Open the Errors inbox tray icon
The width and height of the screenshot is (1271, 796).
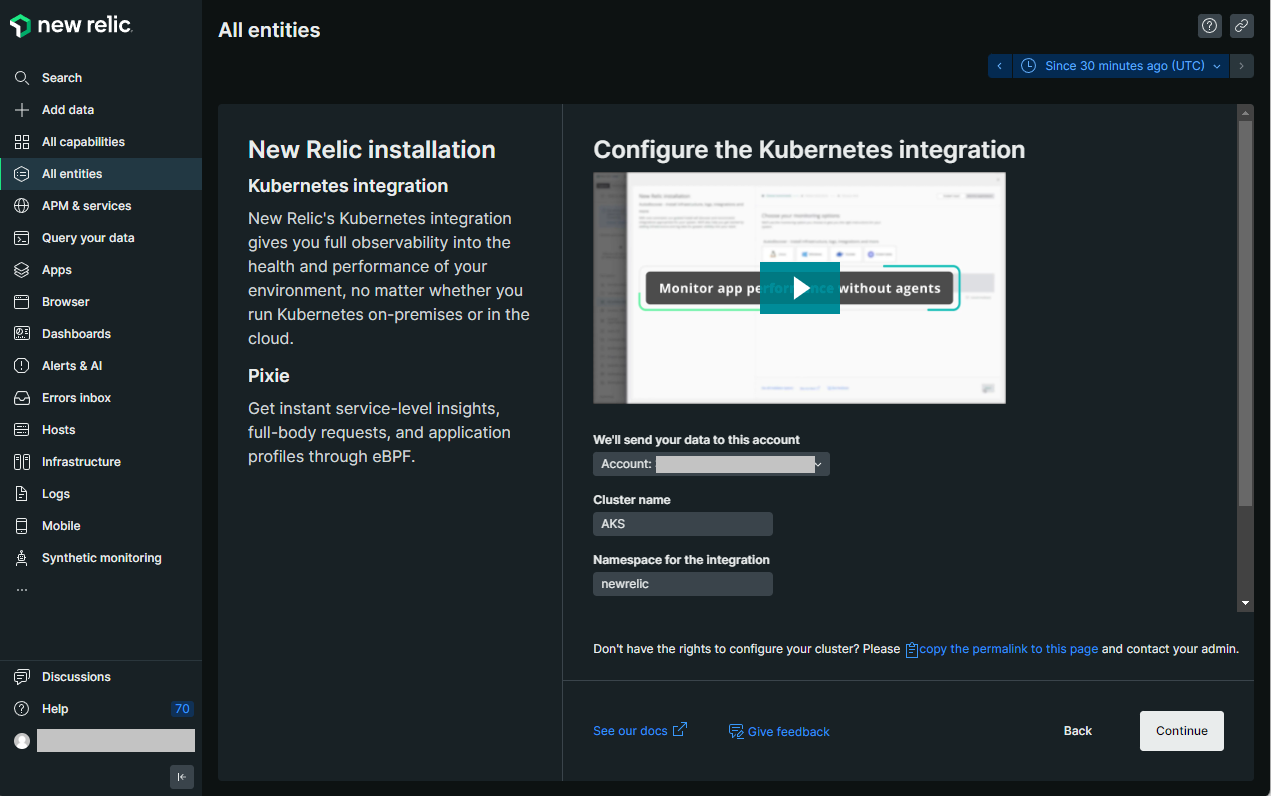coord(22,398)
